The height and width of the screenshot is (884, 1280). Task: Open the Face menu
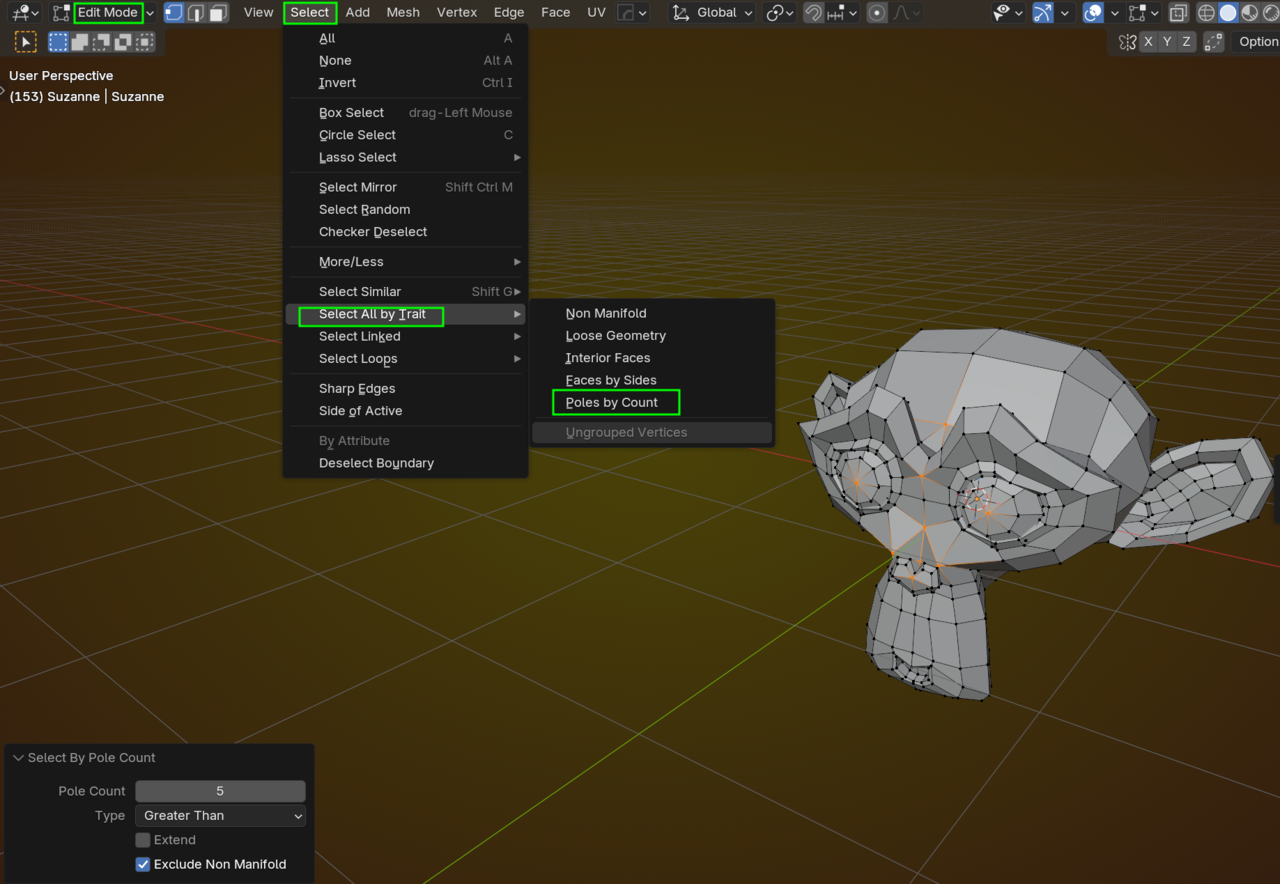point(556,13)
